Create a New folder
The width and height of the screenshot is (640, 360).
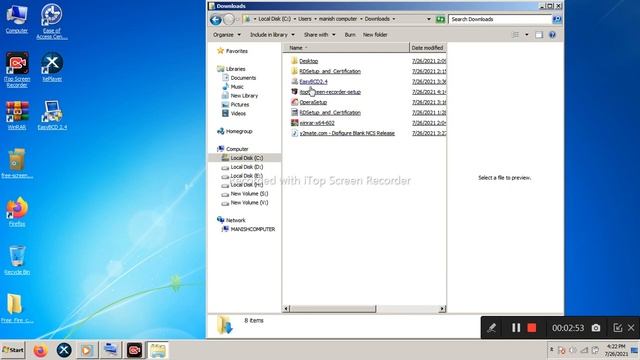(x=375, y=35)
